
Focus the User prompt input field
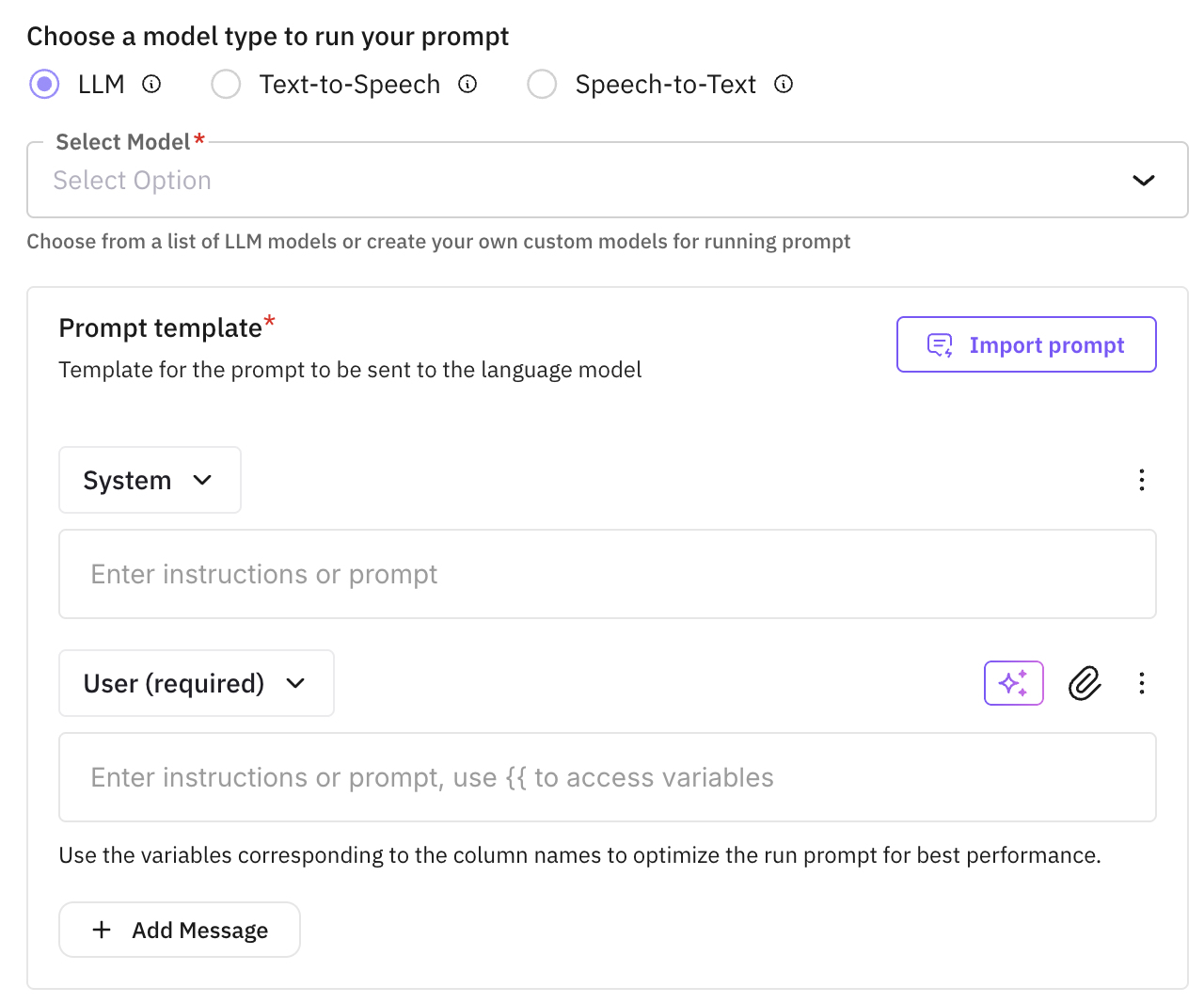(607, 777)
